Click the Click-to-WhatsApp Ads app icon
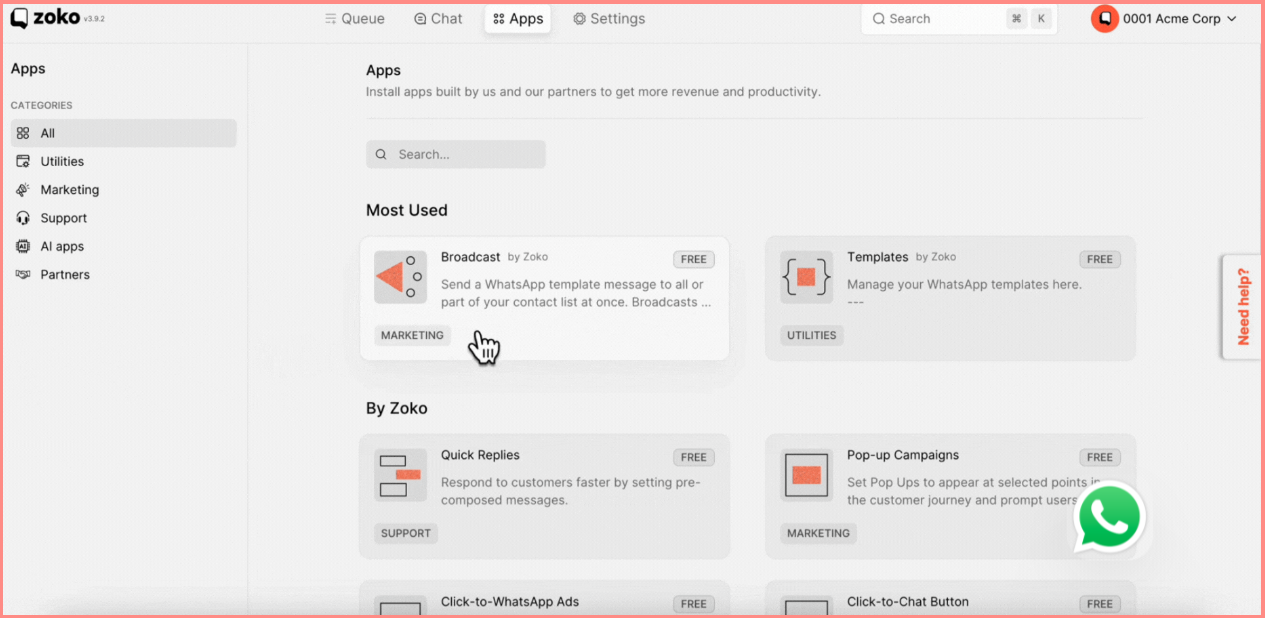This screenshot has height=618, width=1265. tap(400, 607)
